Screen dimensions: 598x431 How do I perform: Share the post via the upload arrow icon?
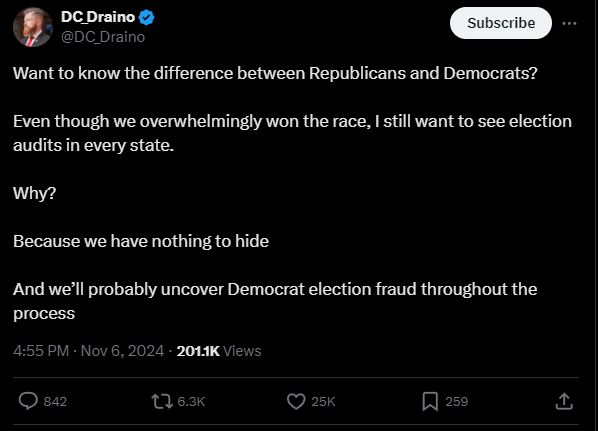pyautogui.click(x=564, y=401)
